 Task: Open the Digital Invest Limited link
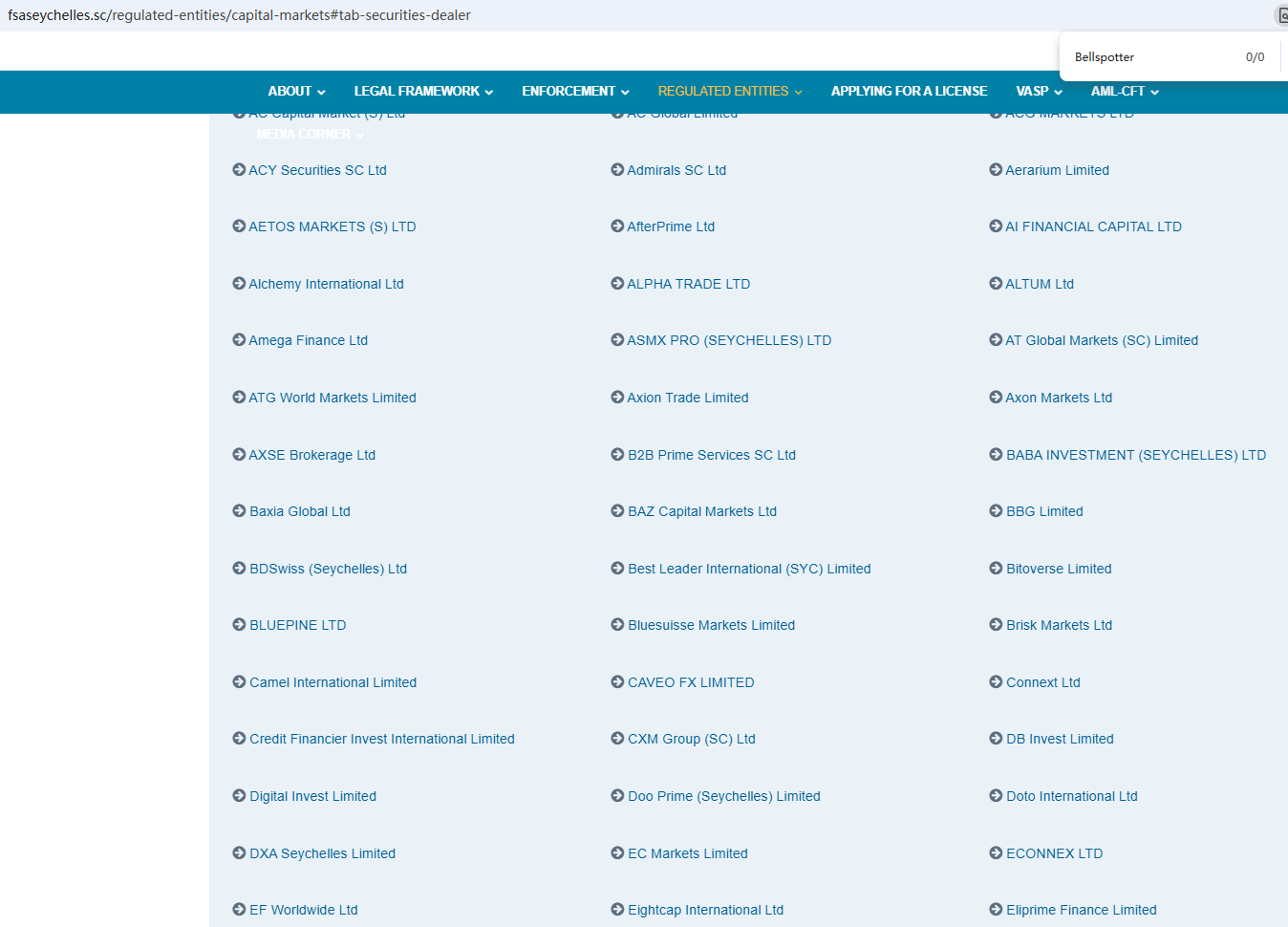click(312, 796)
